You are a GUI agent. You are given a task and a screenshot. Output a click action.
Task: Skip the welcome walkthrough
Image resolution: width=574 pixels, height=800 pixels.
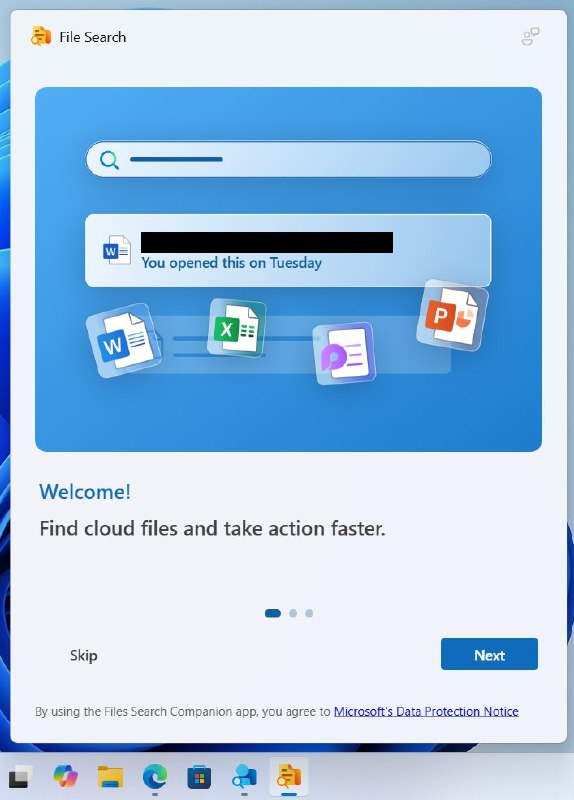coord(84,655)
